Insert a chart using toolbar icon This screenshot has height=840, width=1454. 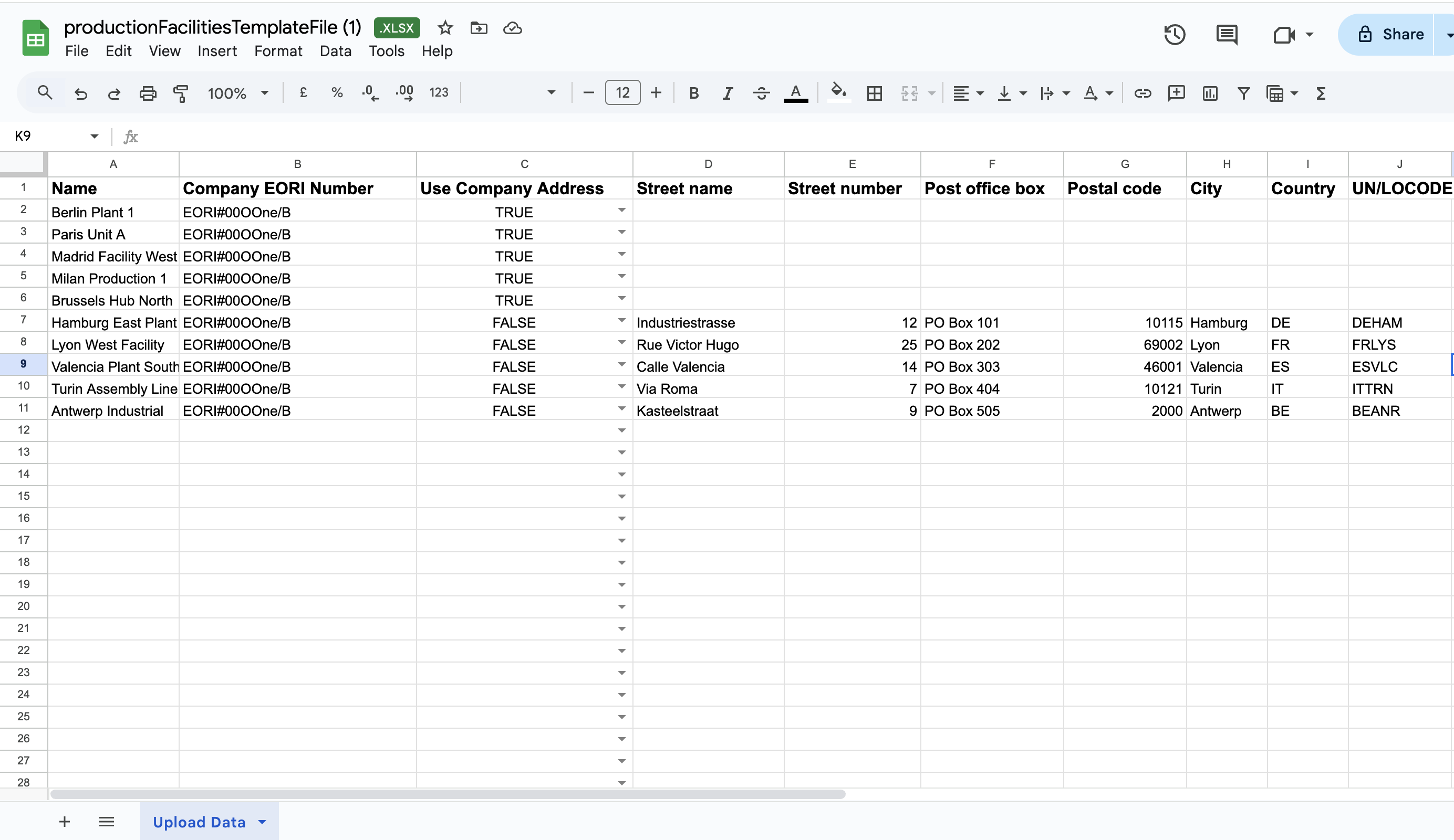[1210, 93]
